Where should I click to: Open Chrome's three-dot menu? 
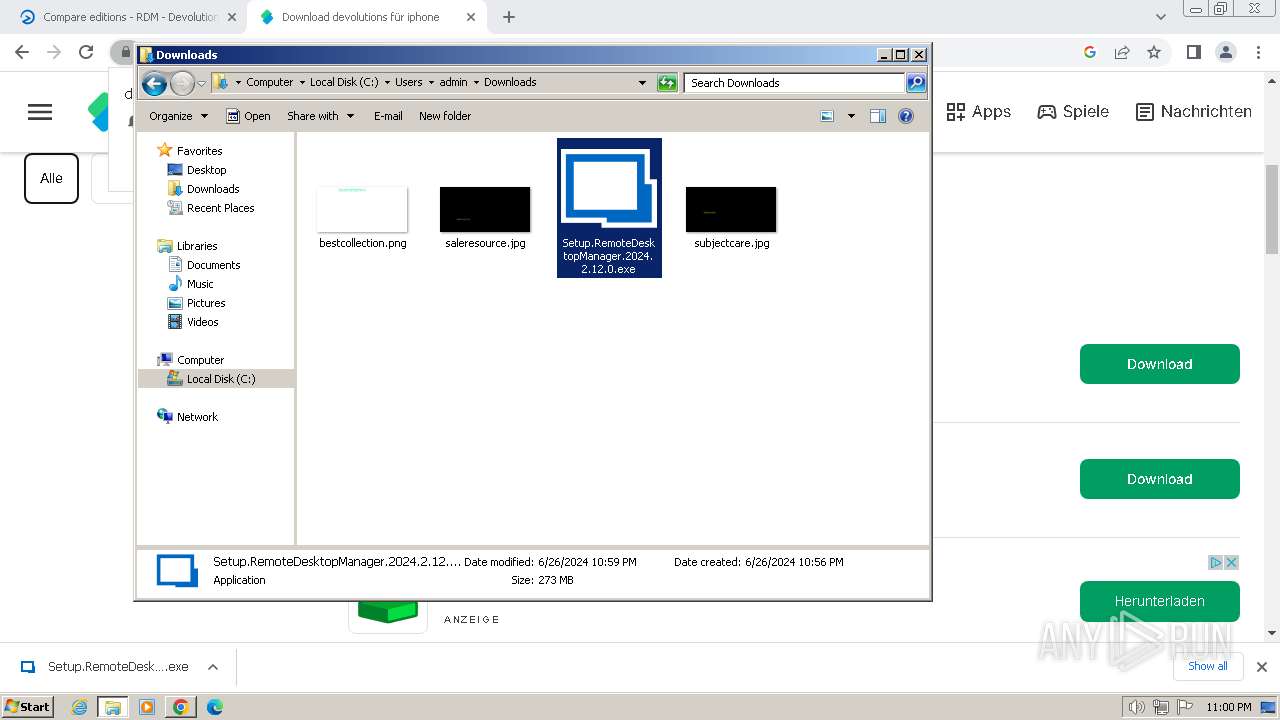point(1258,52)
